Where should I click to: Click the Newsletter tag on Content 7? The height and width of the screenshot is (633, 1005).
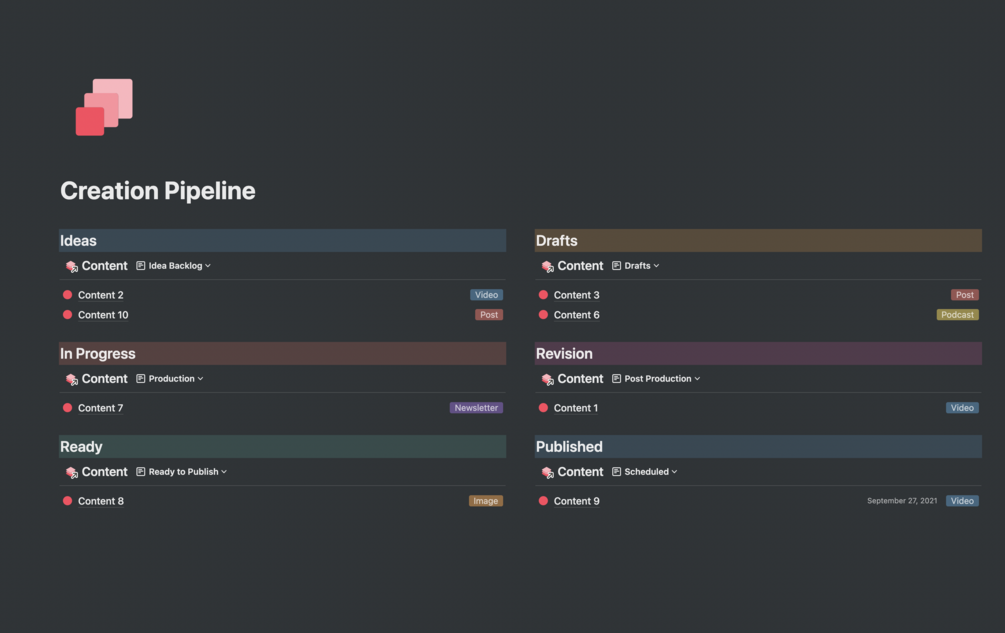[476, 407]
